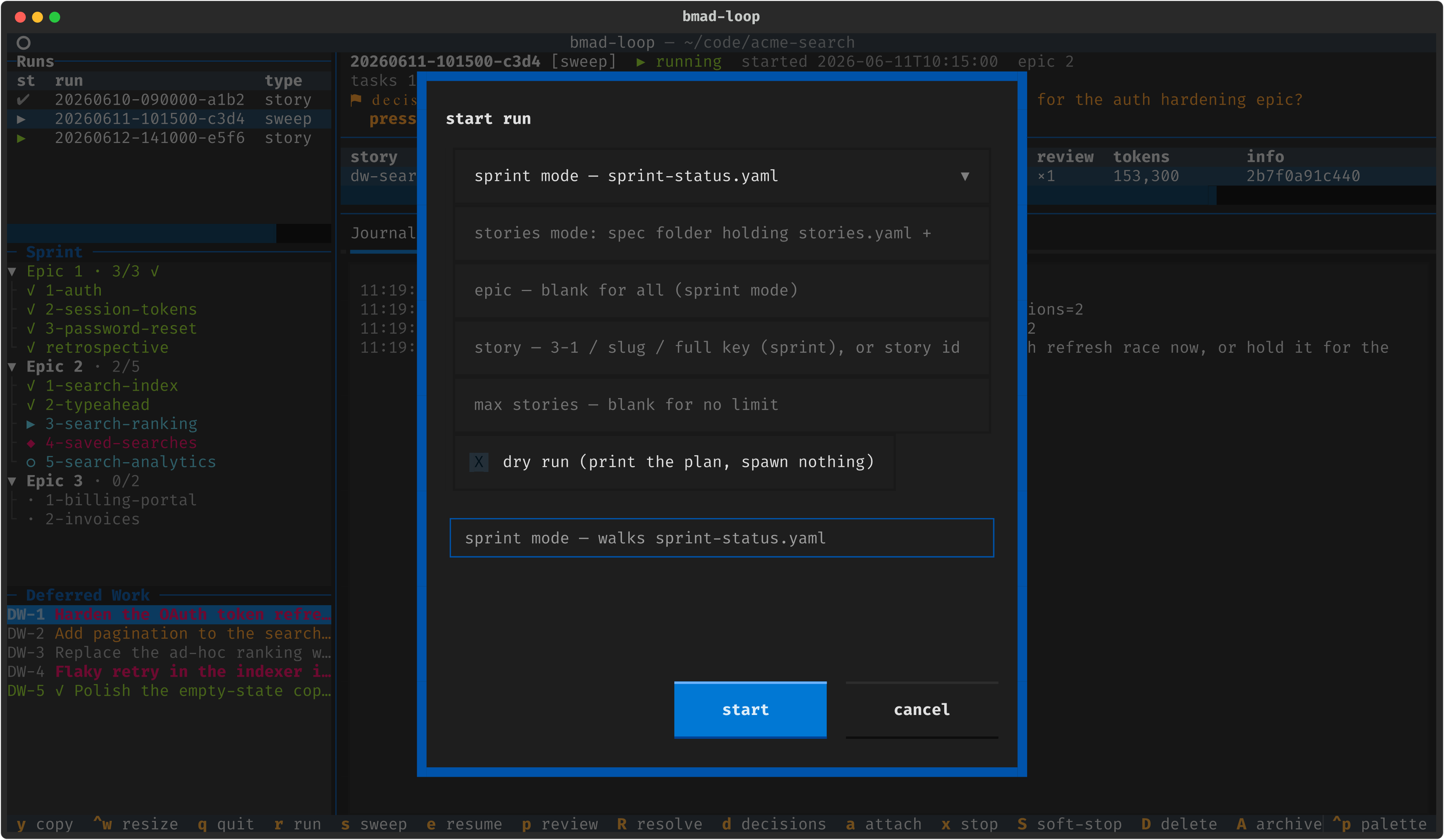Image resolution: width=1444 pixels, height=840 pixels.
Task: Click the review column header
Action: point(1065,157)
